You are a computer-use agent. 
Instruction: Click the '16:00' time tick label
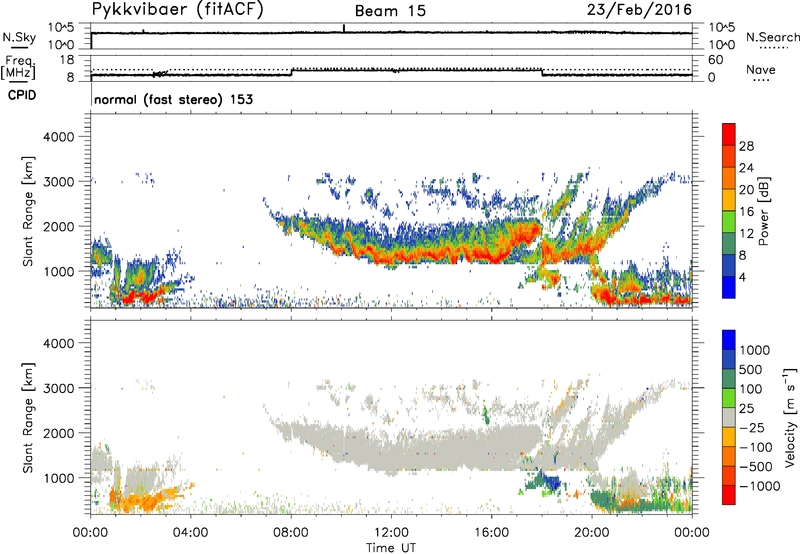click(x=491, y=533)
